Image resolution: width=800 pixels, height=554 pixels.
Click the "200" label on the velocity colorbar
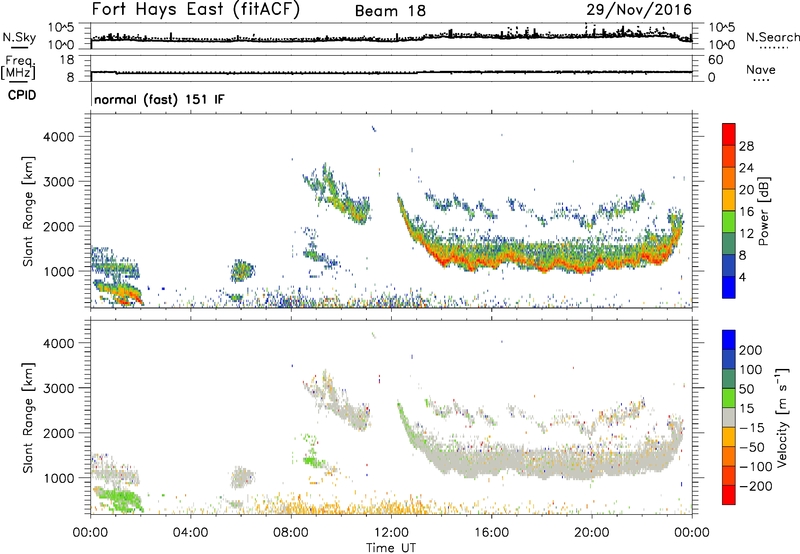tap(751, 350)
